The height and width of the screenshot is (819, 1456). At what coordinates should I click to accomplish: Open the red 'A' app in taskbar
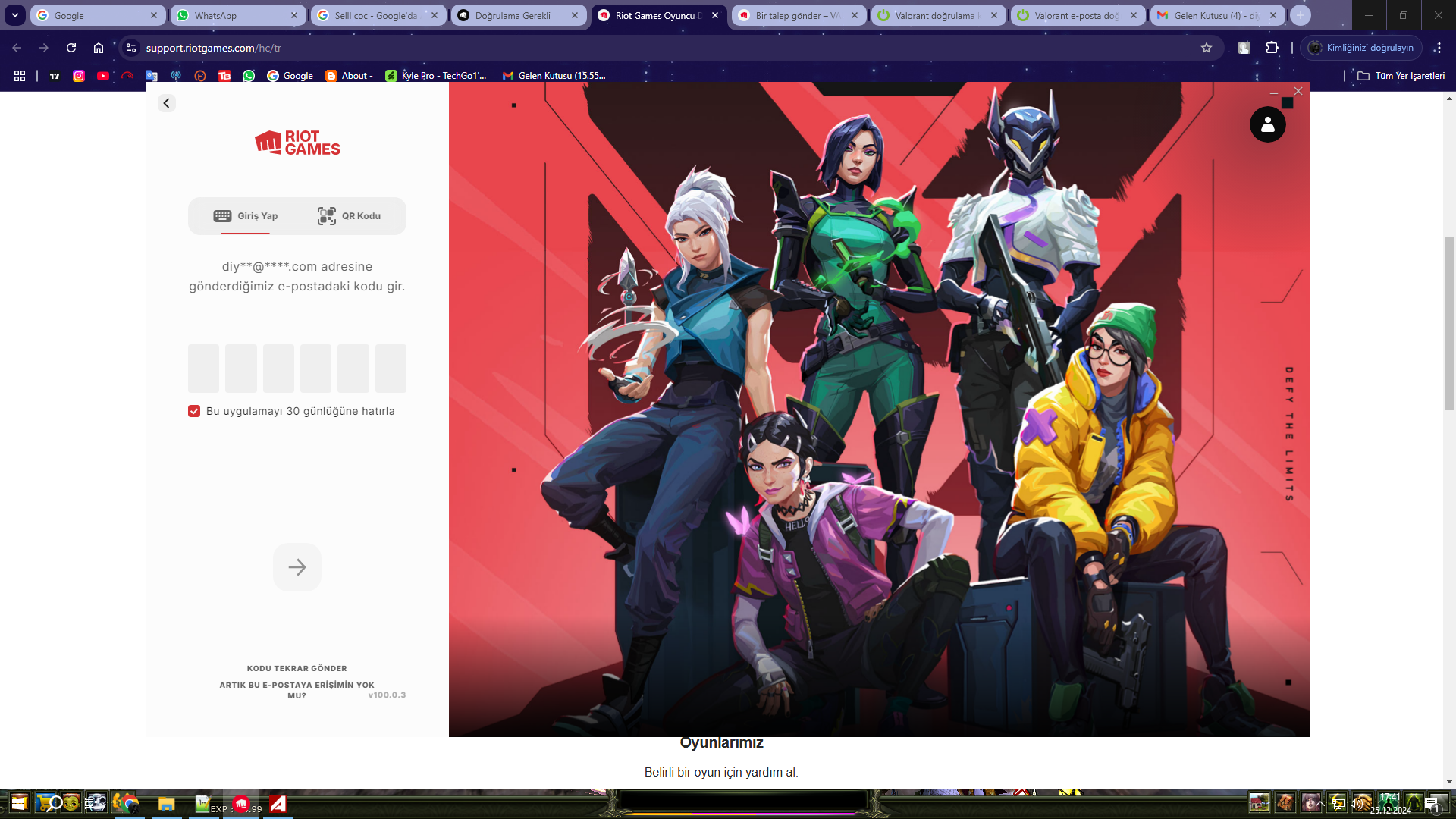(278, 803)
